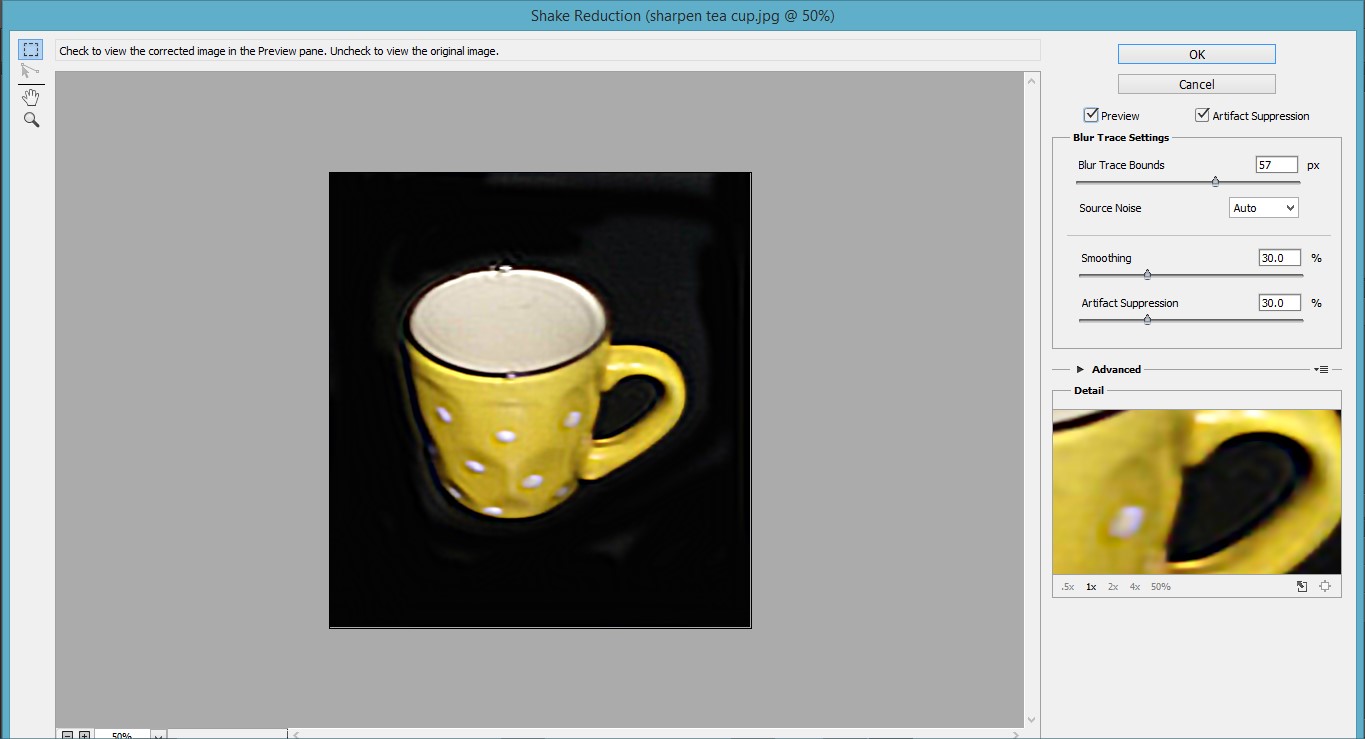
Task: Open the preview zoom level dropdown
Action: tap(157, 735)
